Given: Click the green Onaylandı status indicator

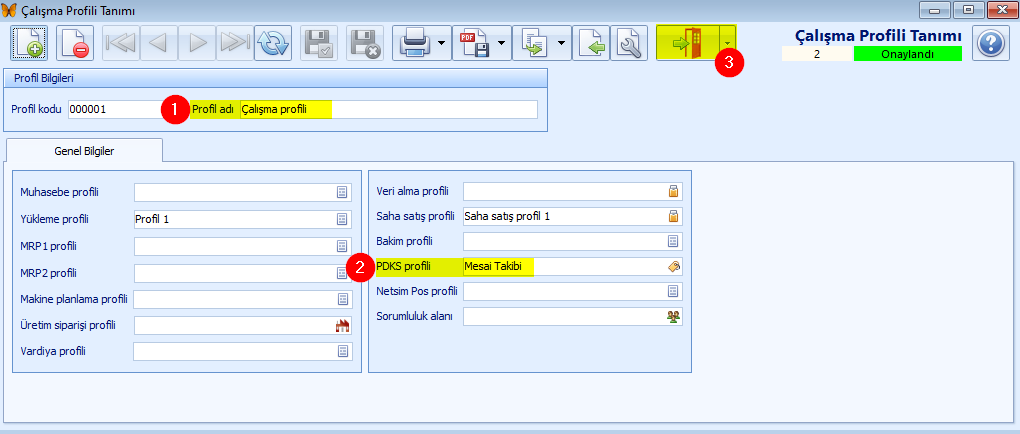Looking at the screenshot, I should tap(907, 54).
